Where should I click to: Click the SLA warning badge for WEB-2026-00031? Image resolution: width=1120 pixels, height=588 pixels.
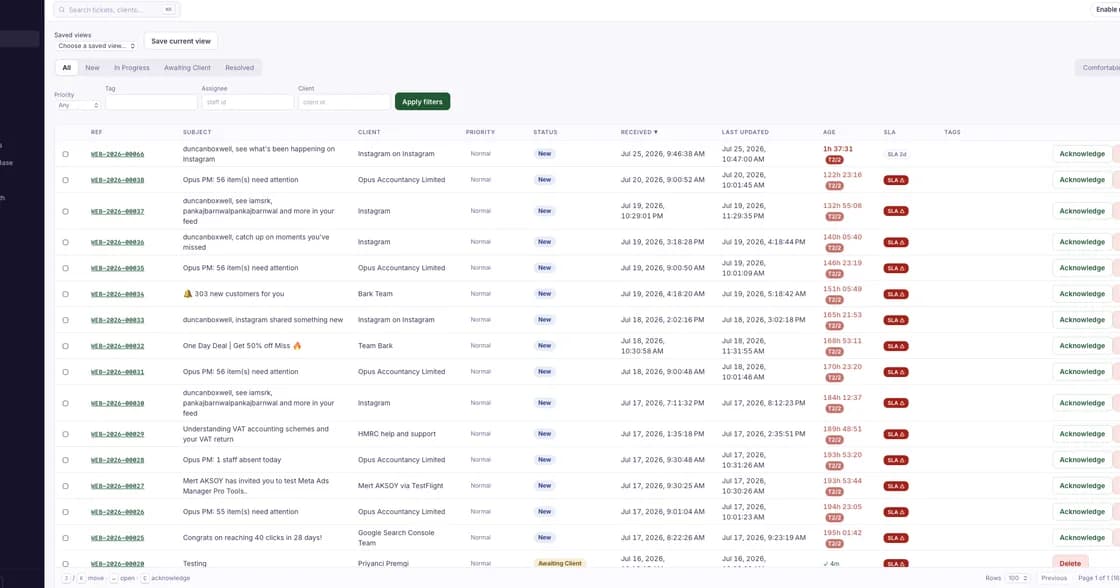[896, 372]
